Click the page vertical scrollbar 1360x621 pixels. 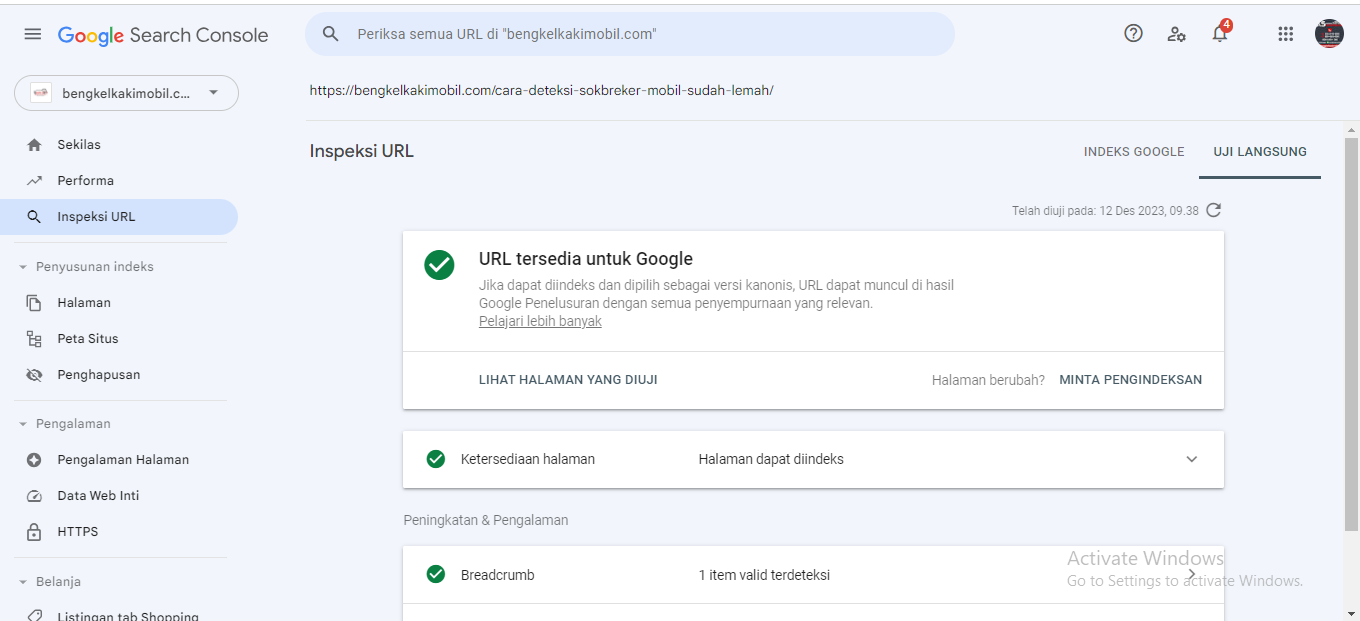click(1351, 330)
